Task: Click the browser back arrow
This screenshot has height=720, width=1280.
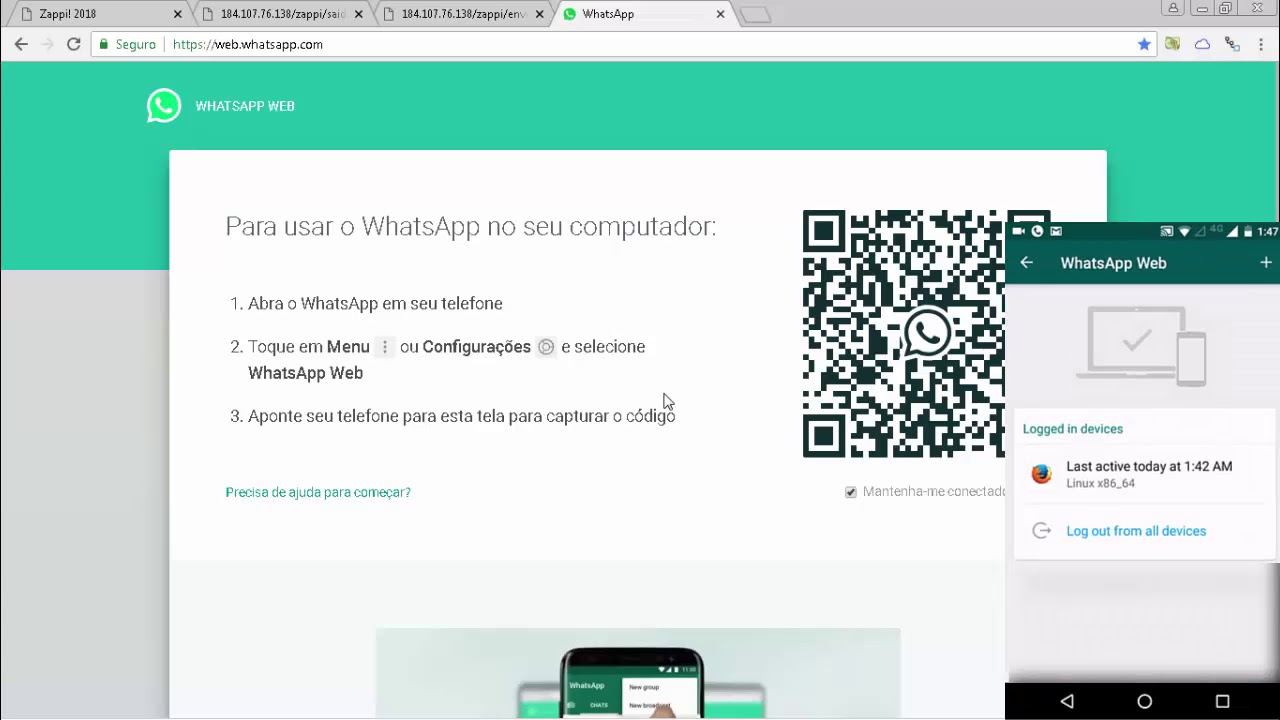Action: point(21,44)
